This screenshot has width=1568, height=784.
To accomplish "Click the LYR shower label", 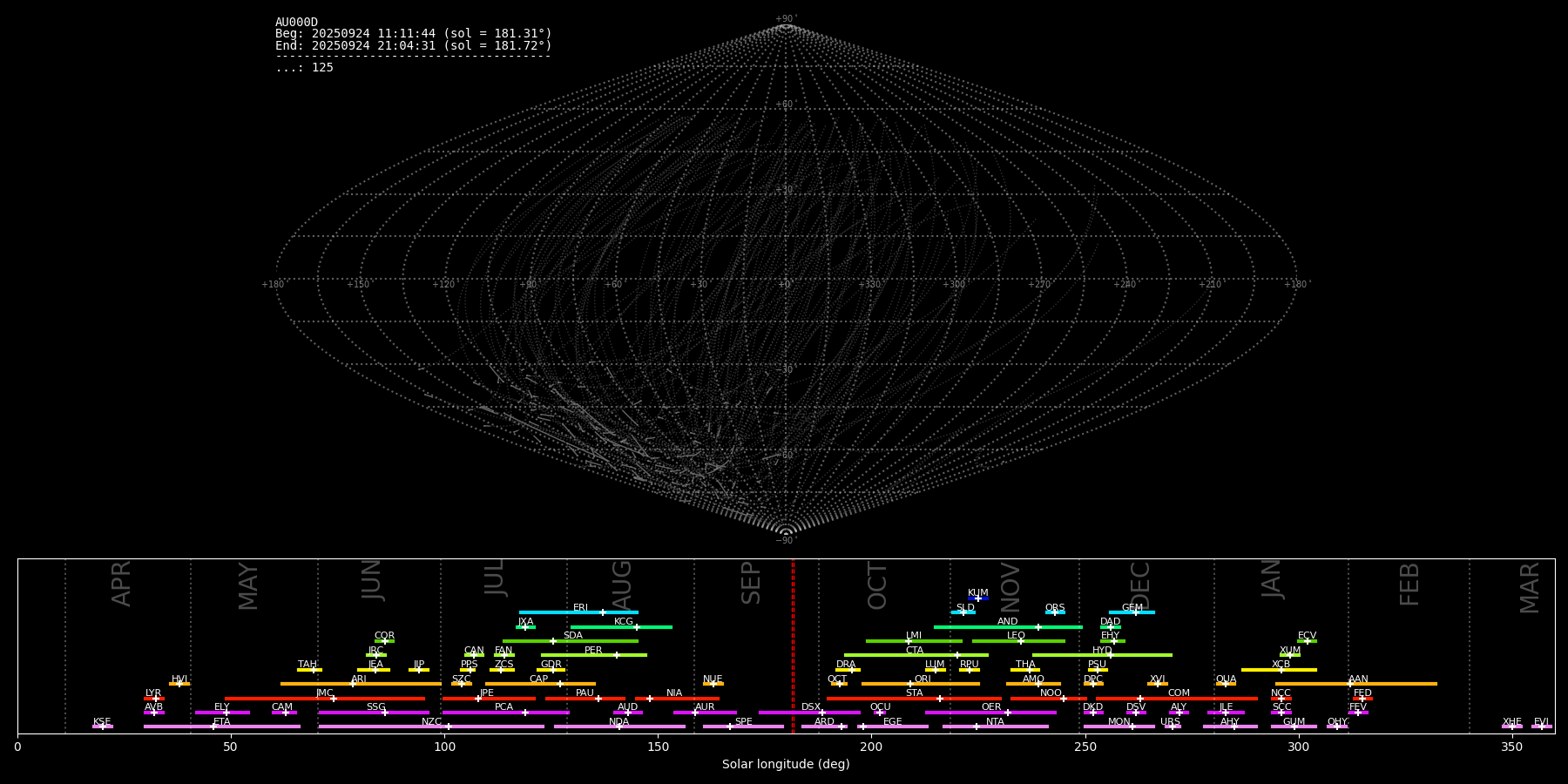I will (153, 693).
